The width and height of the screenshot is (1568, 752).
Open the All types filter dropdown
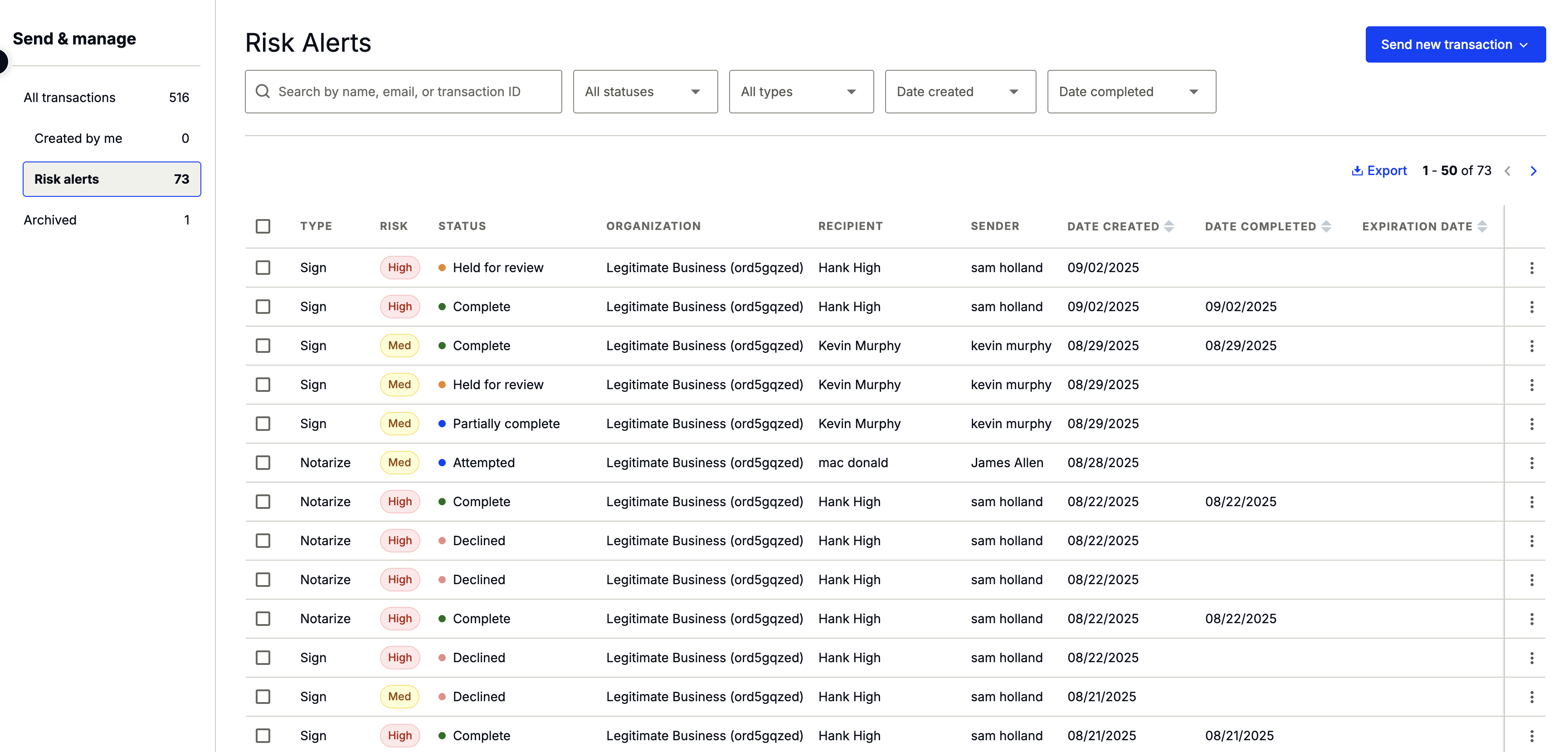tap(801, 91)
